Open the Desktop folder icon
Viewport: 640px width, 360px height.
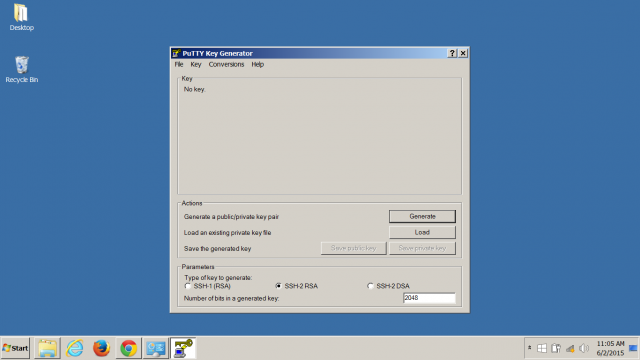click(x=21, y=17)
